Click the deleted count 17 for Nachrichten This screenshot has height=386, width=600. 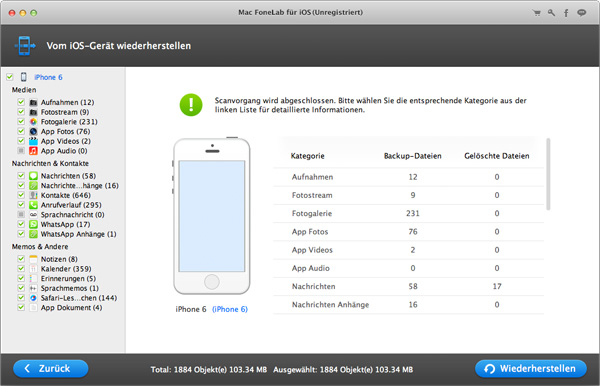coord(497,287)
